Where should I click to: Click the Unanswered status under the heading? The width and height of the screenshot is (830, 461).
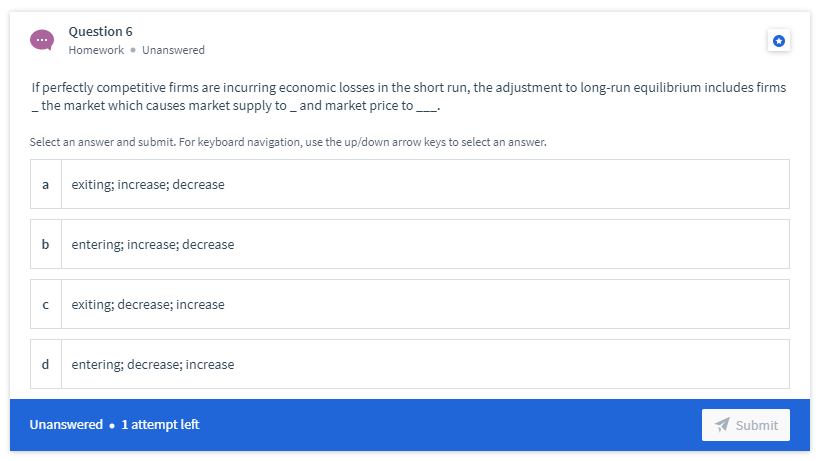tap(173, 50)
